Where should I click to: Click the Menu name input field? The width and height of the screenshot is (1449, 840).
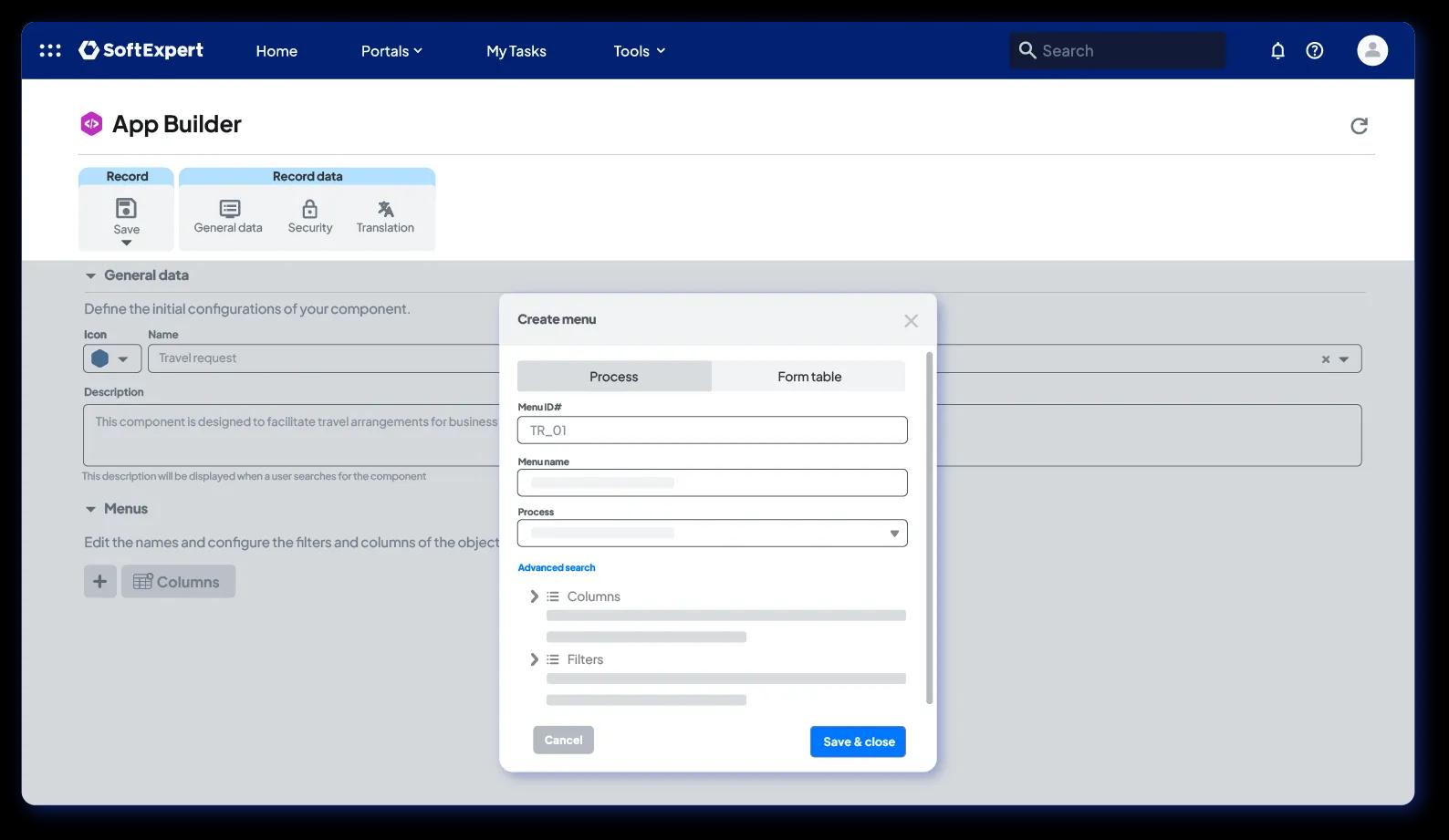(x=712, y=482)
